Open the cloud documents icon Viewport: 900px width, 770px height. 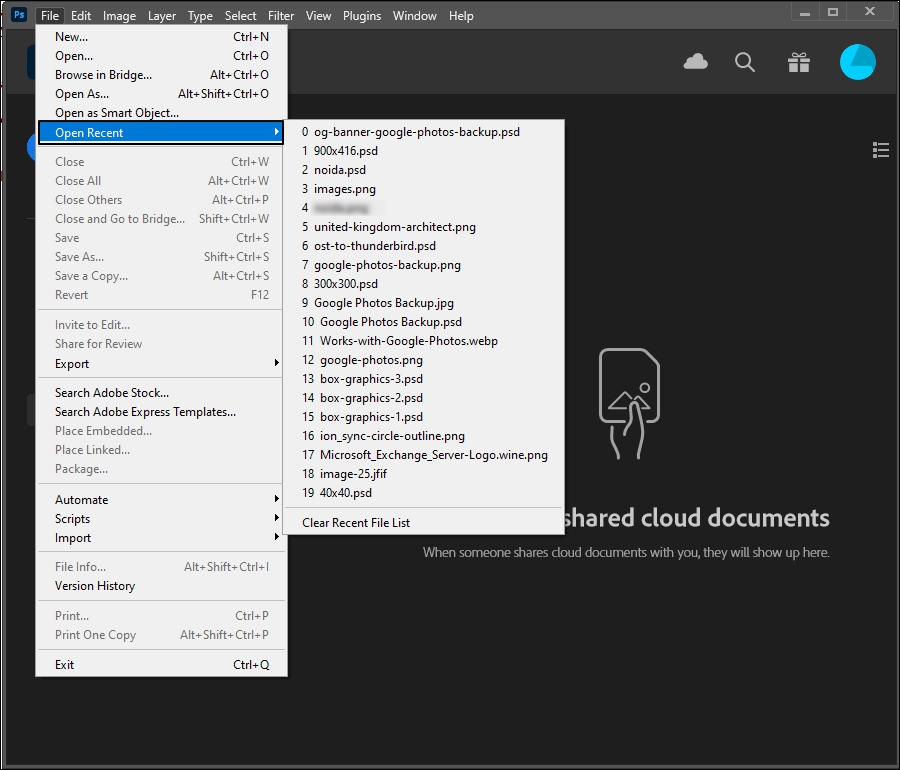pyautogui.click(x=695, y=62)
